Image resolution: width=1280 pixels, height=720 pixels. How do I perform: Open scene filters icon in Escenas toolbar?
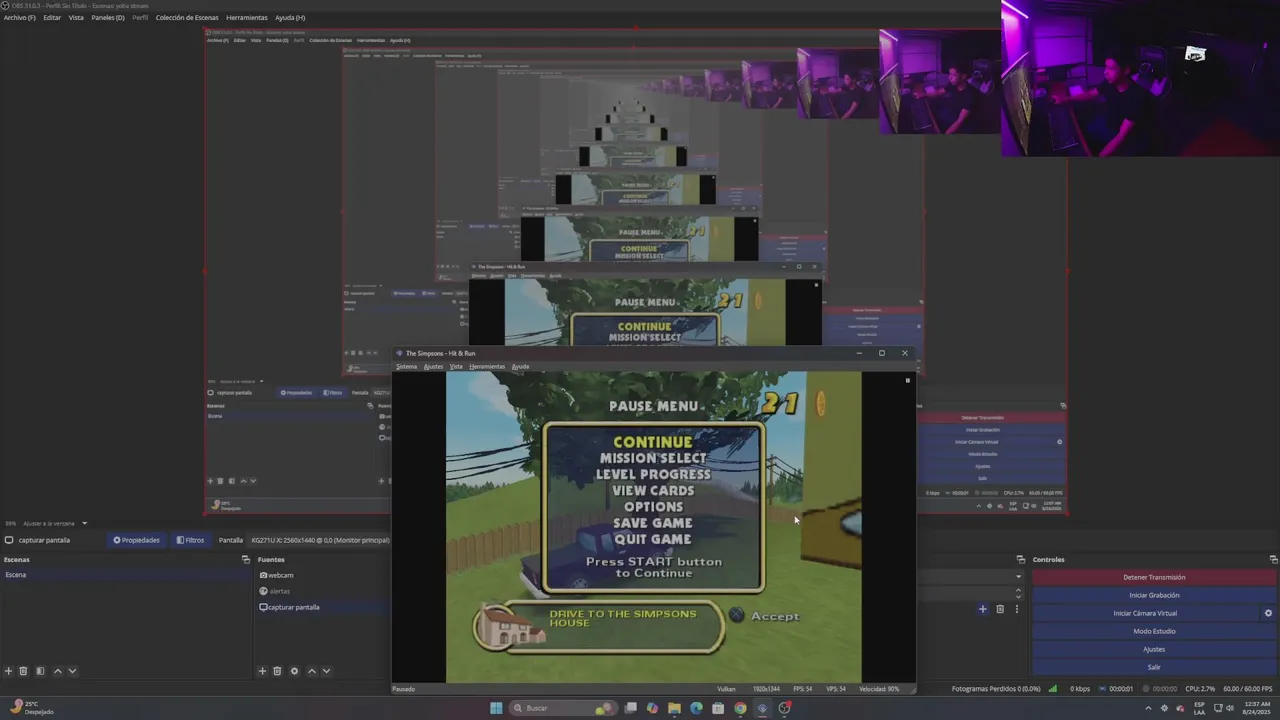coord(40,671)
